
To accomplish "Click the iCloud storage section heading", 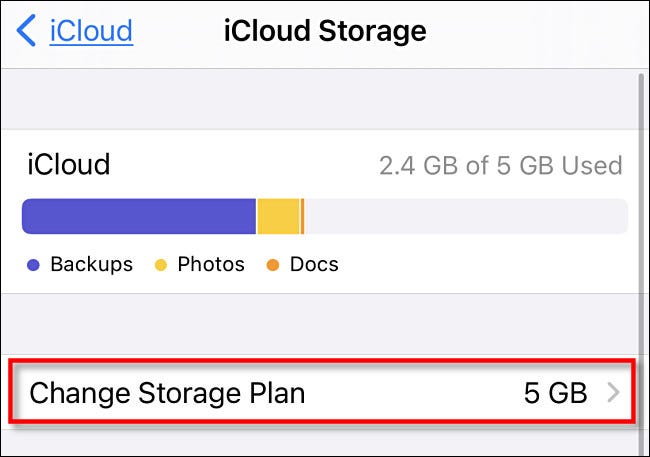I will pos(69,164).
